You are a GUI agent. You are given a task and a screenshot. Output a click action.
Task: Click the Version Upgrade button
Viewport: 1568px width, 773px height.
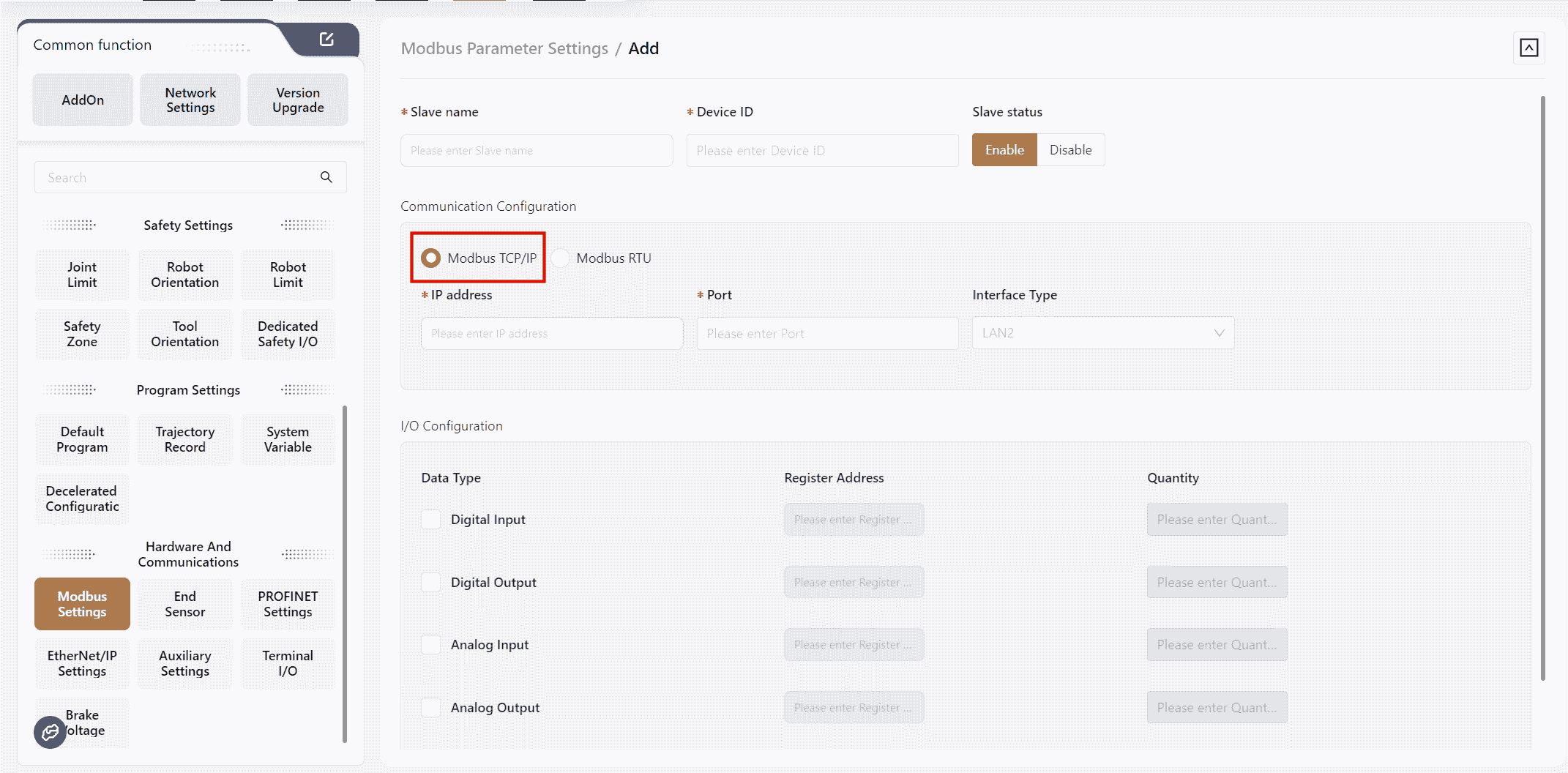(298, 100)
